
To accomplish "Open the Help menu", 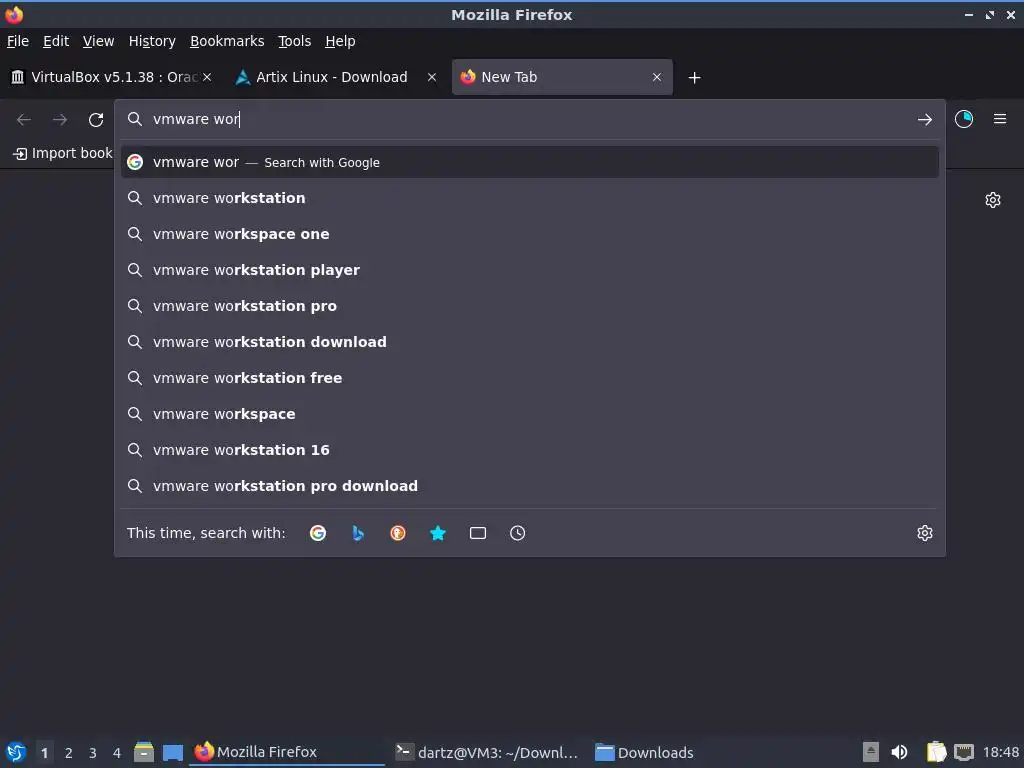I will tap(340, 41).
